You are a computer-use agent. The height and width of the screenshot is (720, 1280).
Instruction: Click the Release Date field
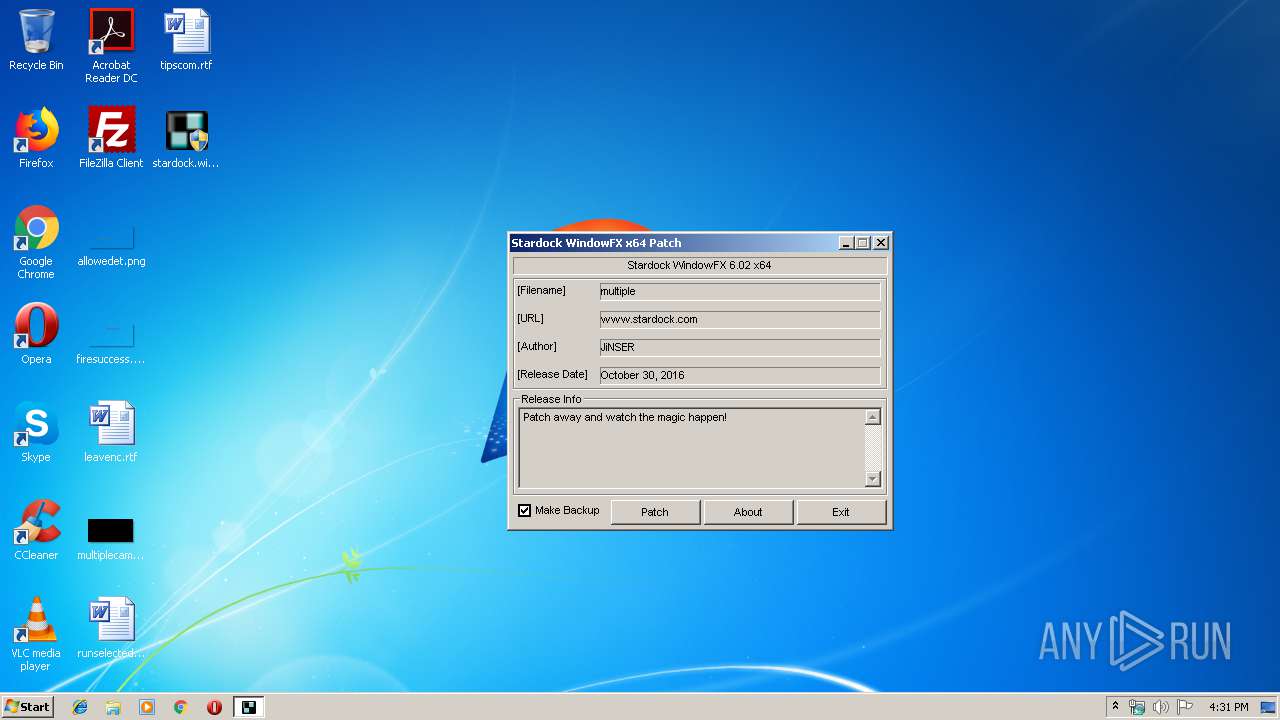[x=740, y=375]
